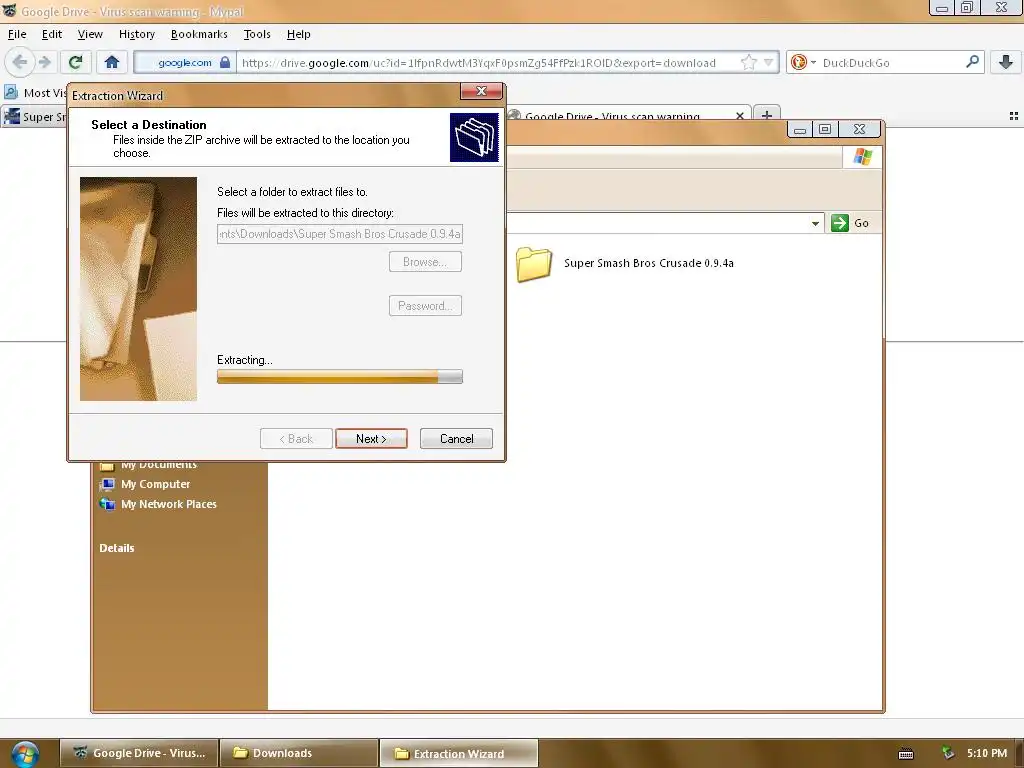Screen dimensions: 1024x768
Task: Click the 5:10 PM taskbar clock
Action: (x=987, y=753)
